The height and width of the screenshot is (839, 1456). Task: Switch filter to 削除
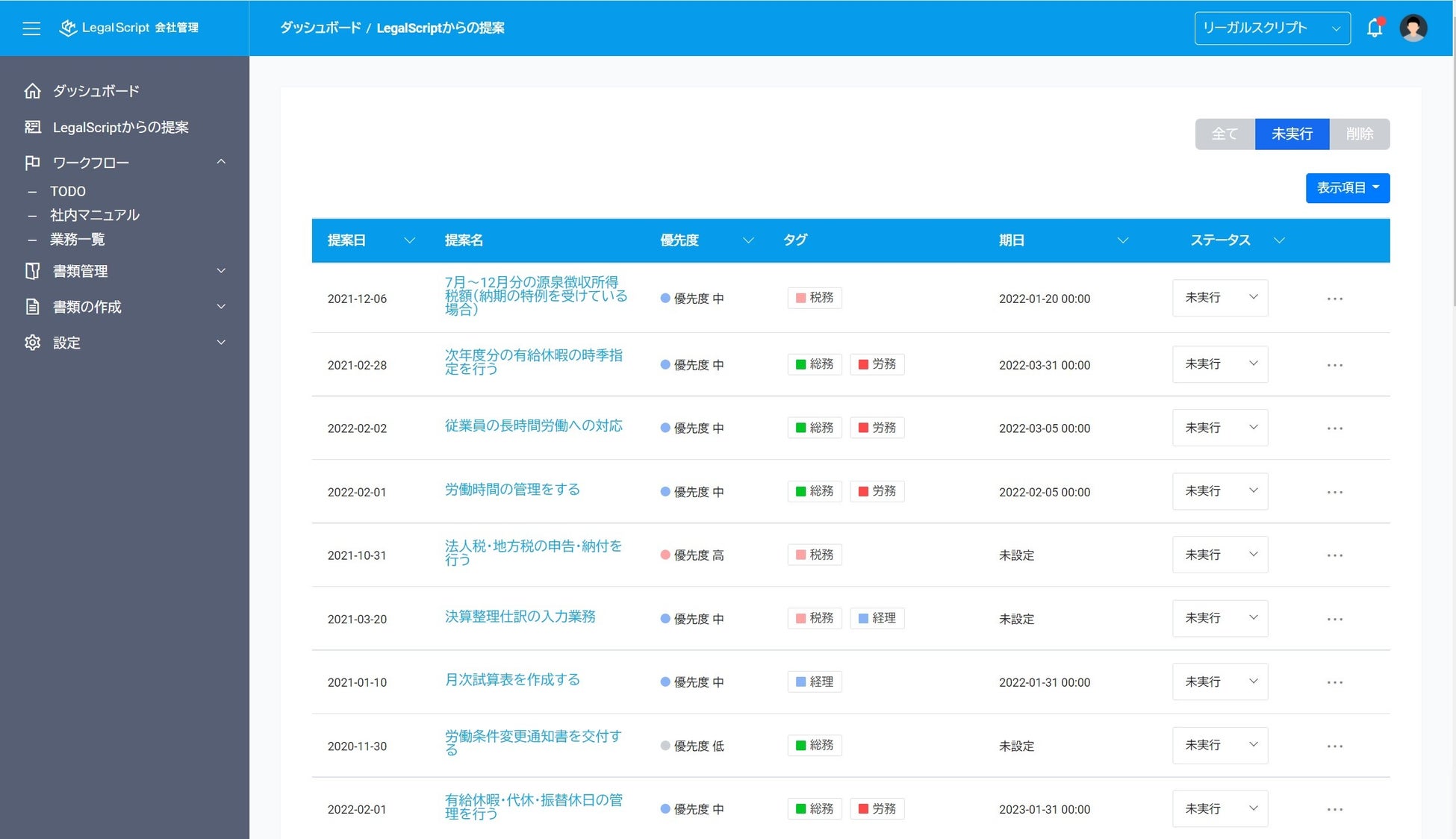point(1360,134)
